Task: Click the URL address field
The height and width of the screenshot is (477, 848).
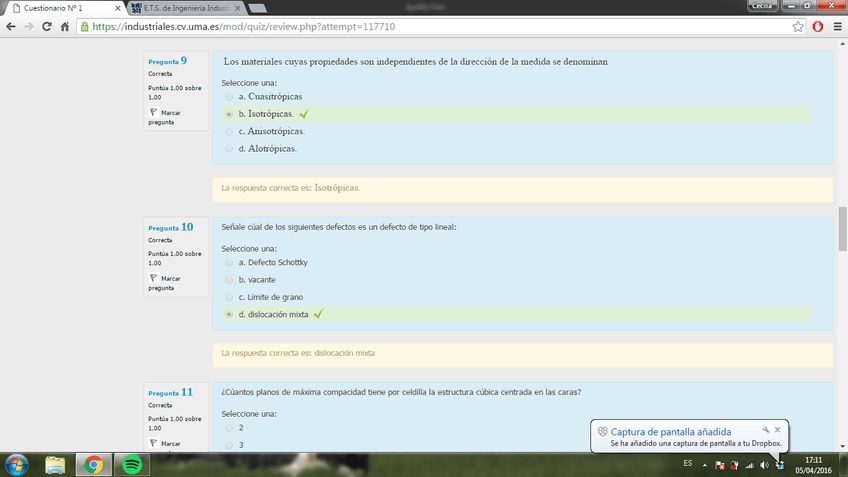Action: [x=438, y=26]
